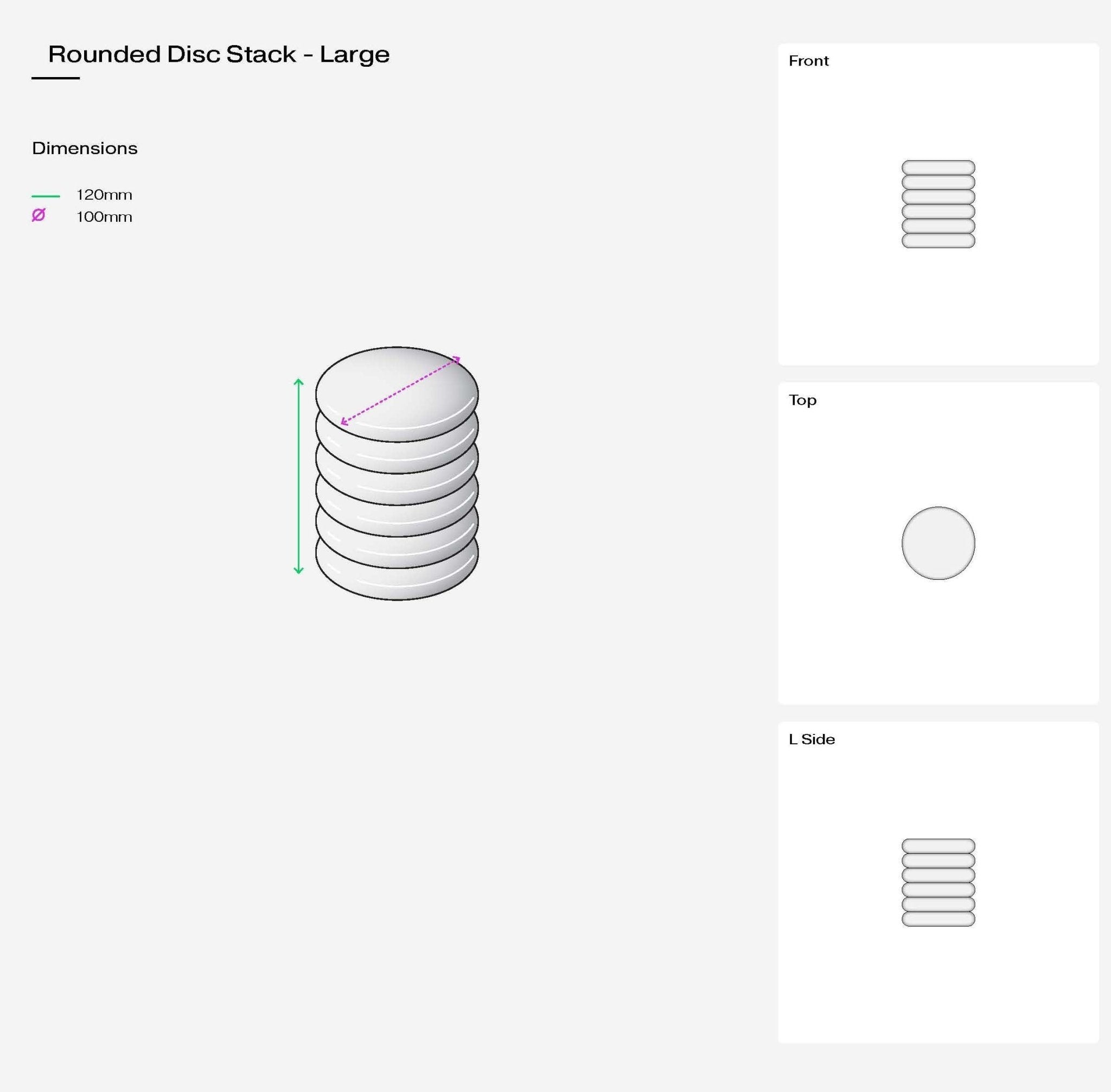Switch to the Top view tab

tap(802, 400)
